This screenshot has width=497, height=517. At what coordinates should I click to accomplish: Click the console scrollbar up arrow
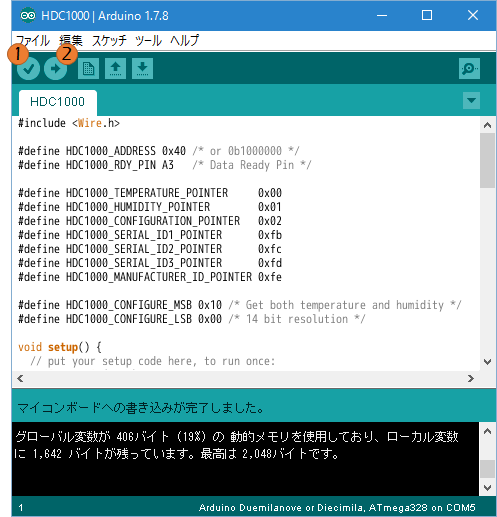tap(487, 432)
